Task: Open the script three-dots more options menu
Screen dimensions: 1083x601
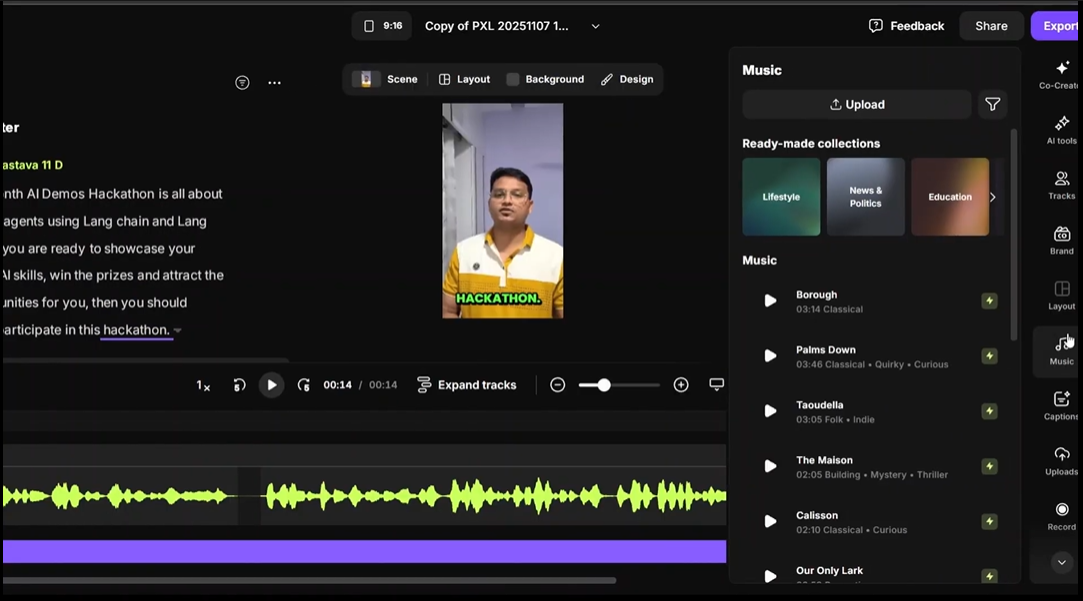Action: click(274, 83)
